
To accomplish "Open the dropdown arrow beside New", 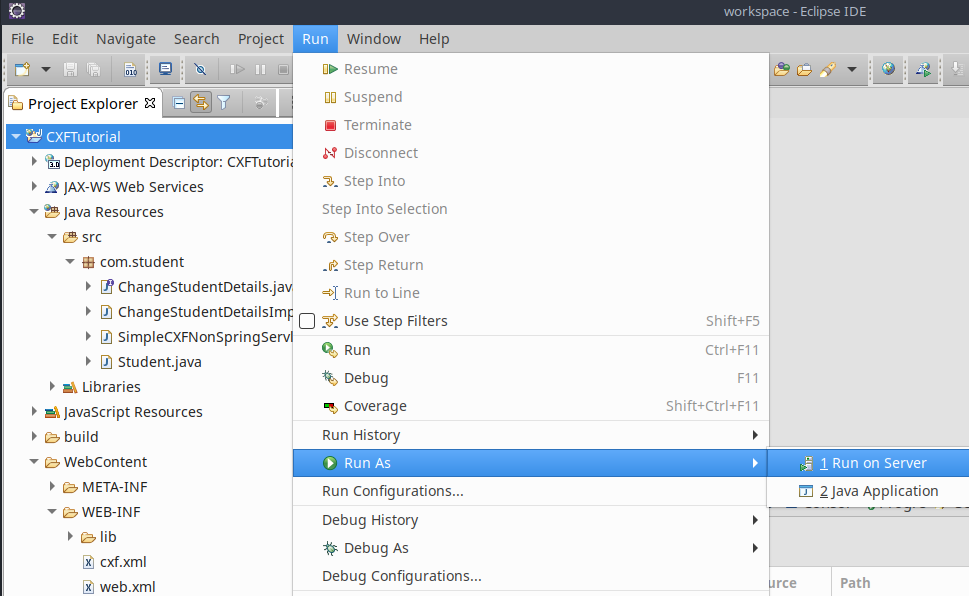I will coord(46,70).
